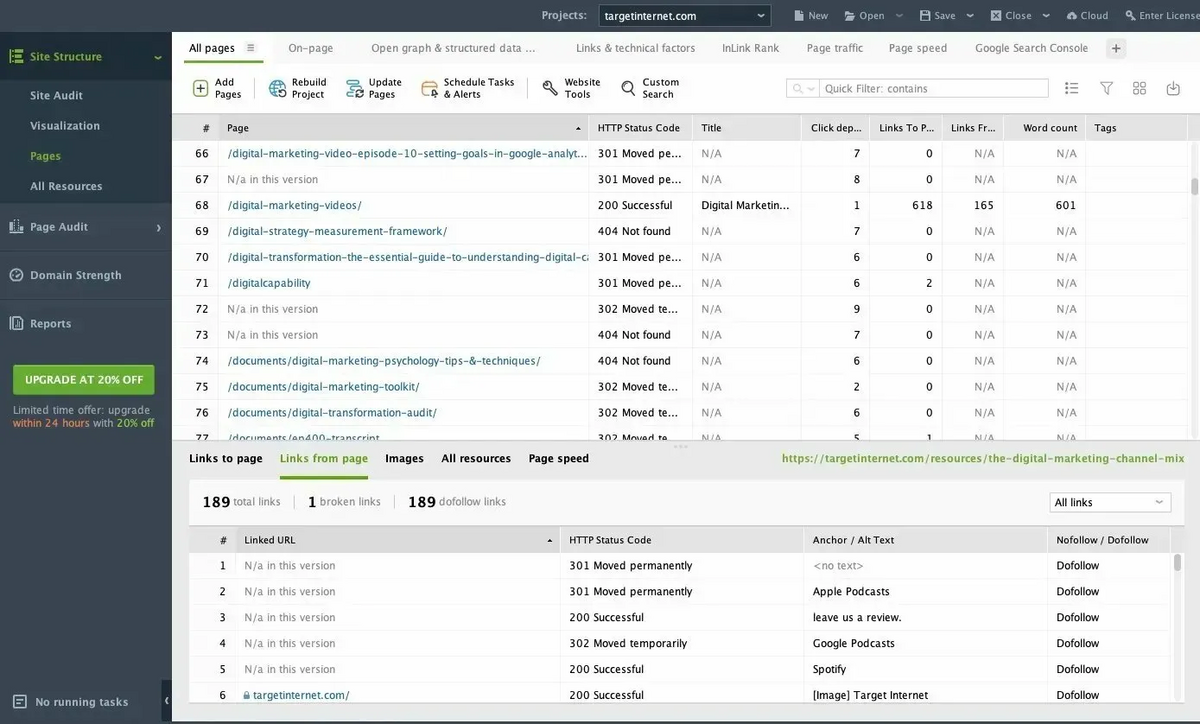Image resolution: width=1200 pixels, height=724 pixels.
Task: Open the Projects dropdown targetinternet.com
Action: [x=685, y=15]
